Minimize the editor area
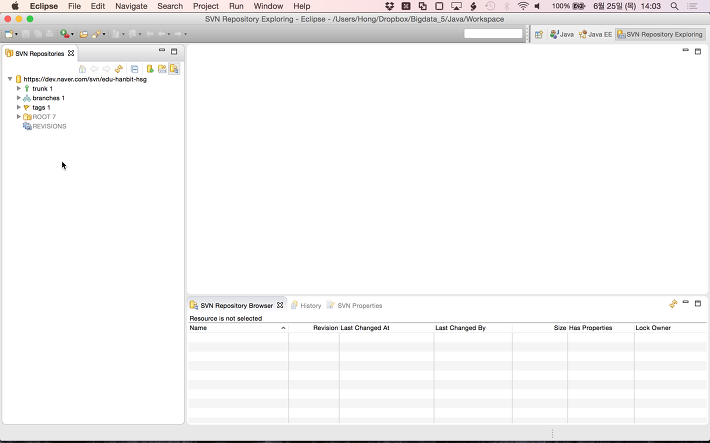 pos(686,50)
